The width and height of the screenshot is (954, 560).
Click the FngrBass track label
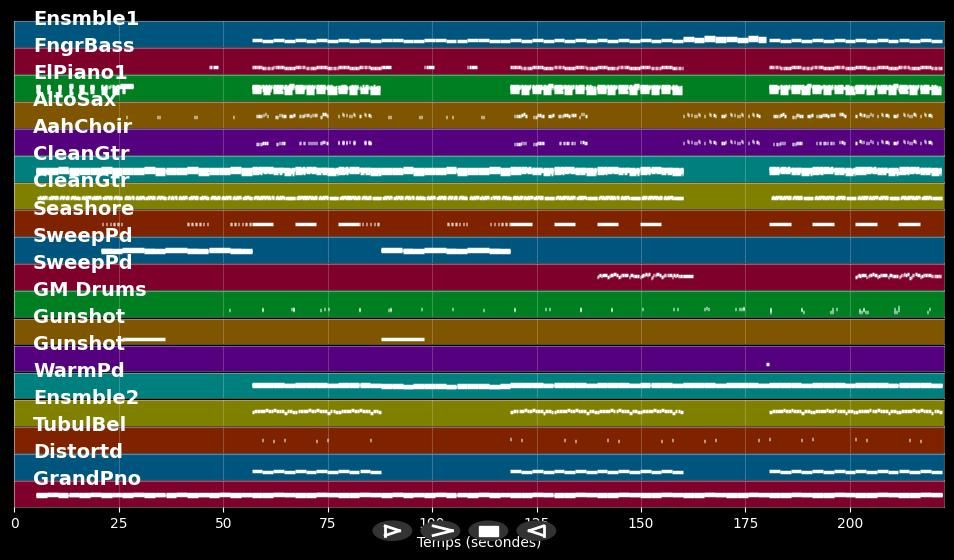(83, 46)
